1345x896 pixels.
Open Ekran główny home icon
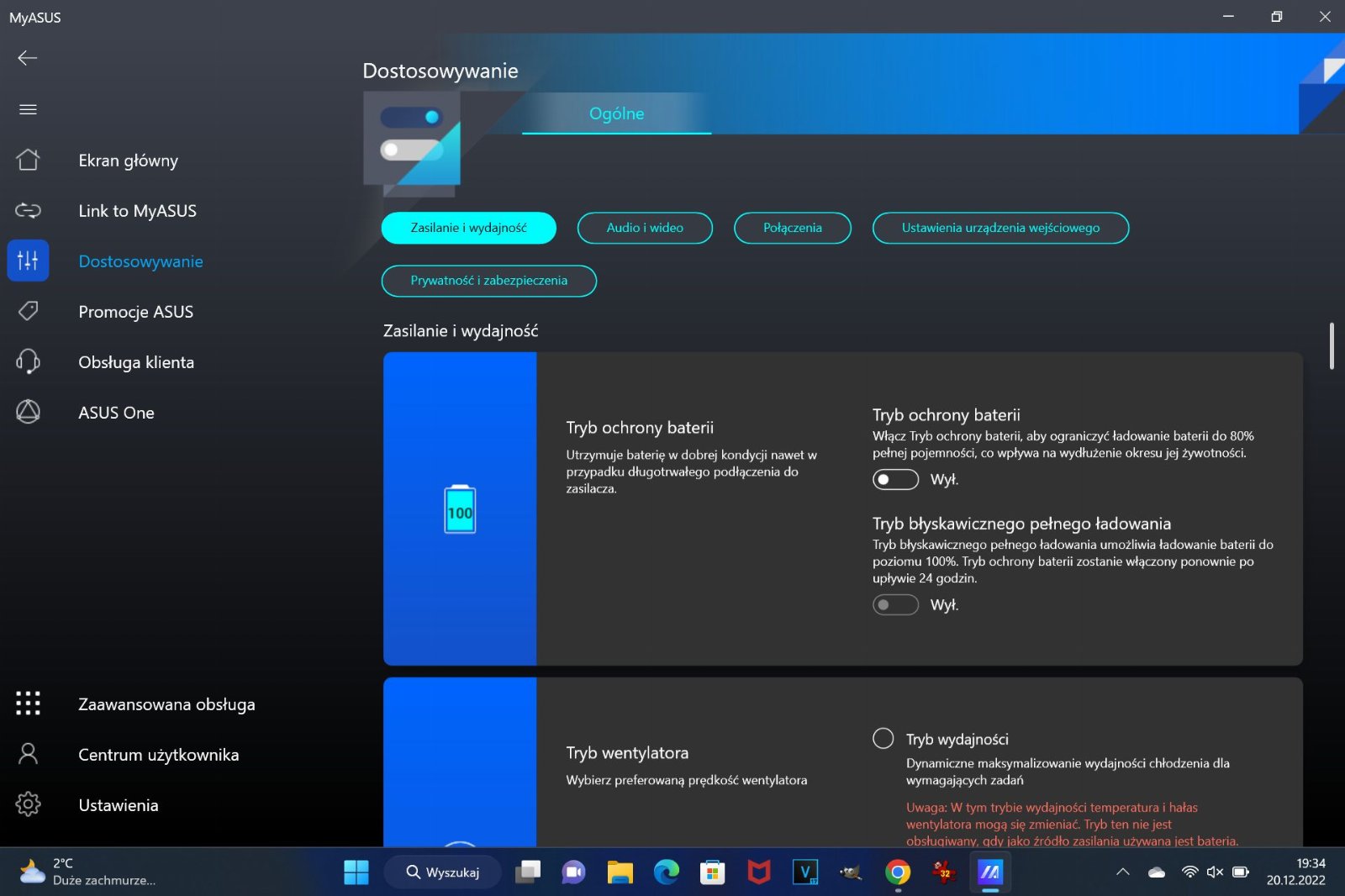[x=28, y=160]
